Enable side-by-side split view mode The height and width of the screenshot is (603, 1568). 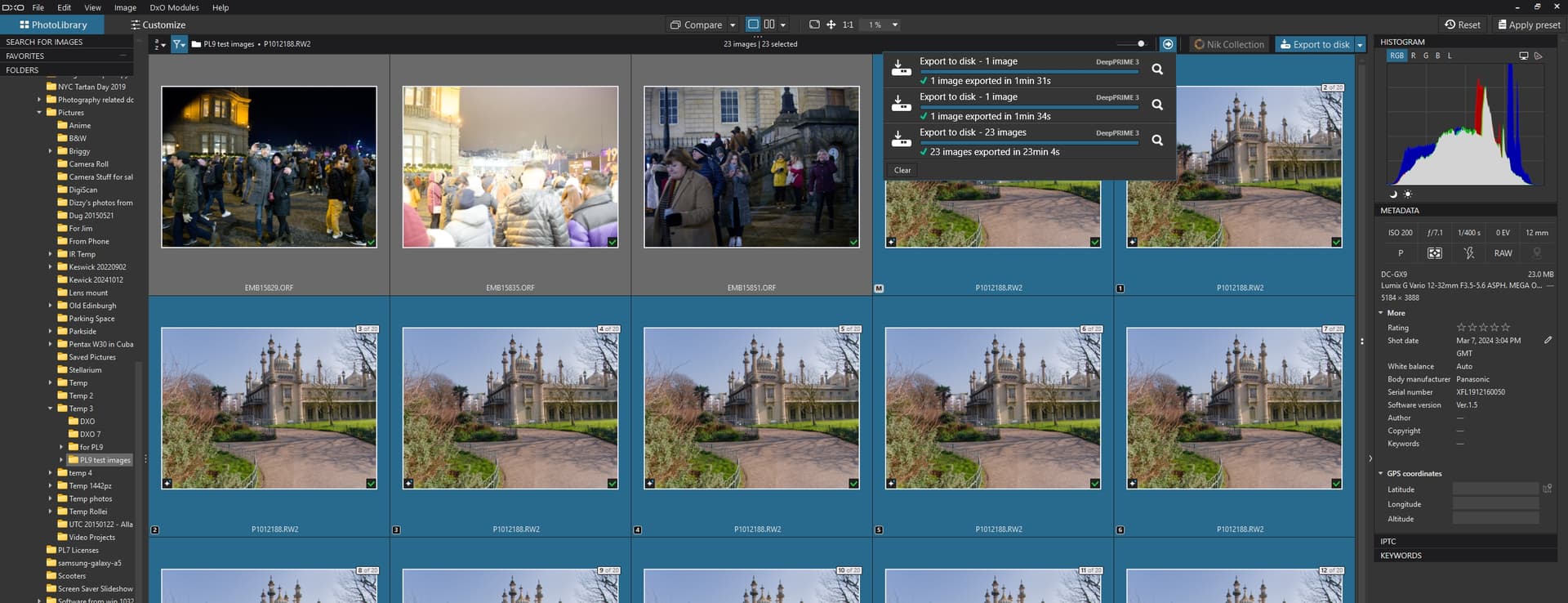pyautogui.click(x=768, y=25)
